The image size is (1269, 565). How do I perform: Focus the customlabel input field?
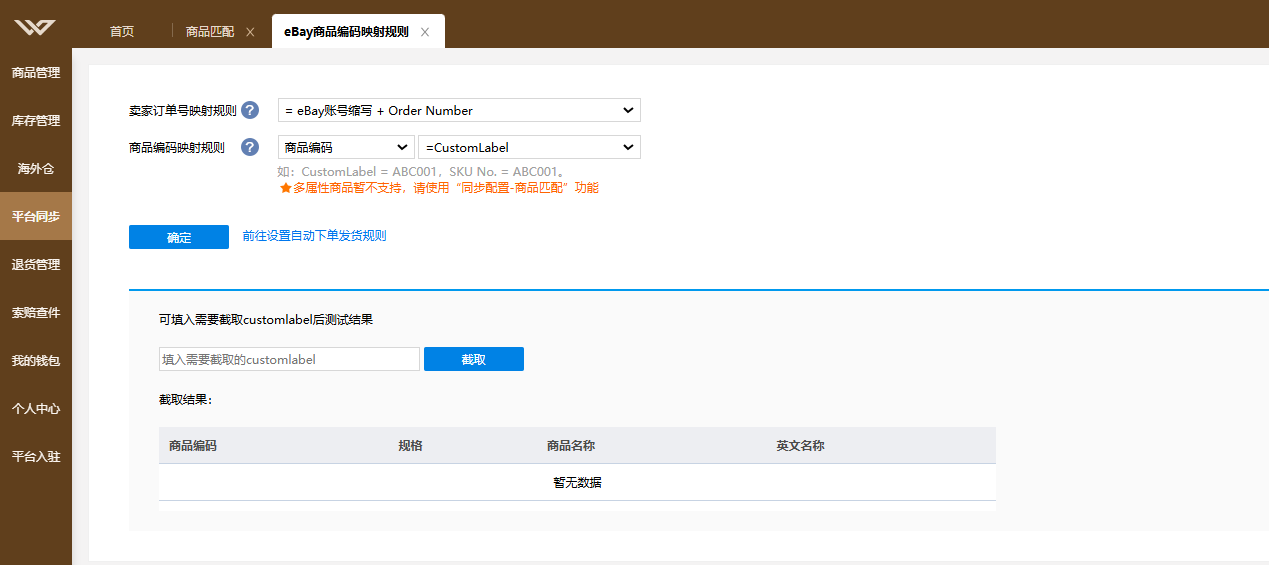(289, 359)
